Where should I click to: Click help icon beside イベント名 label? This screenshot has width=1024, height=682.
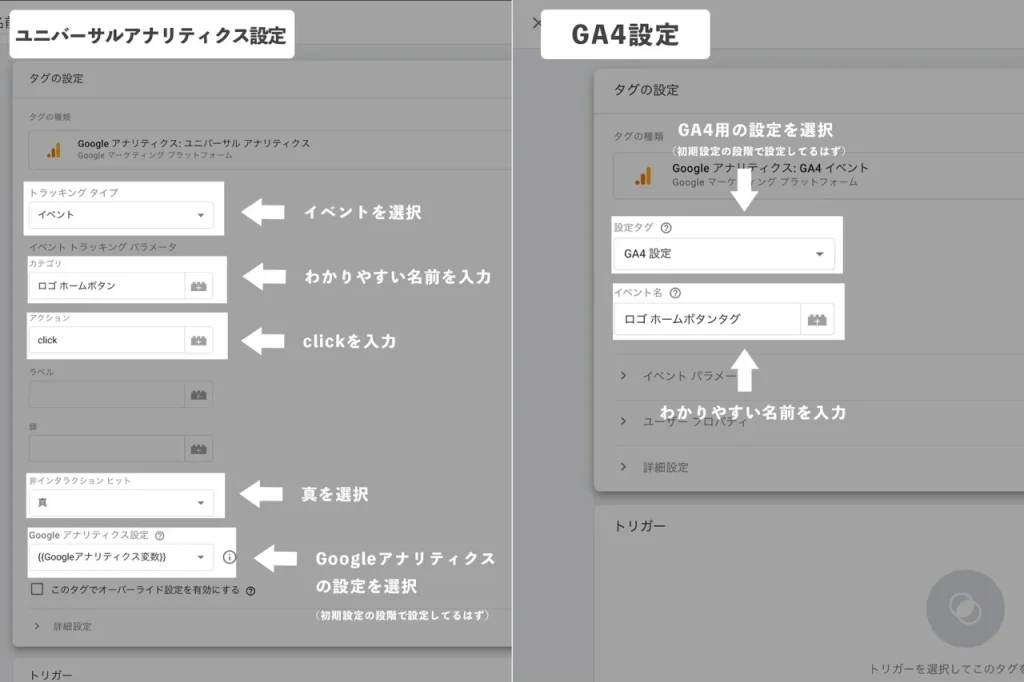[x=675, y=293]
